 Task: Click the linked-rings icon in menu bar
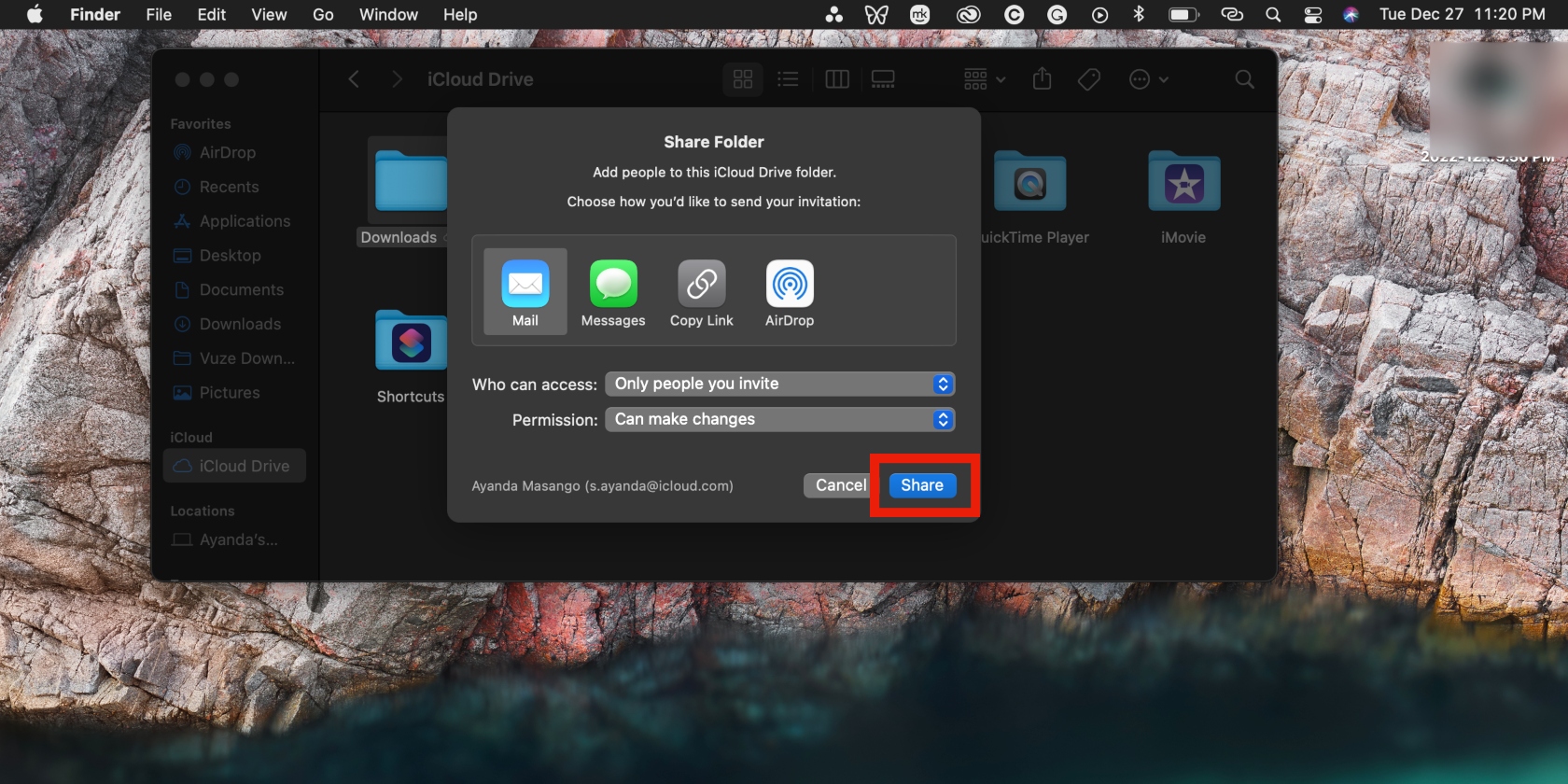pyautogui.click(x=1232, y=14)
